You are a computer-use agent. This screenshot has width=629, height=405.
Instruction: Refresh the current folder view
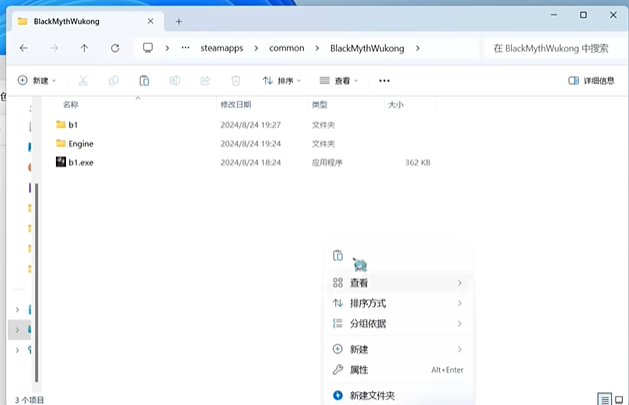pos(115,48)
